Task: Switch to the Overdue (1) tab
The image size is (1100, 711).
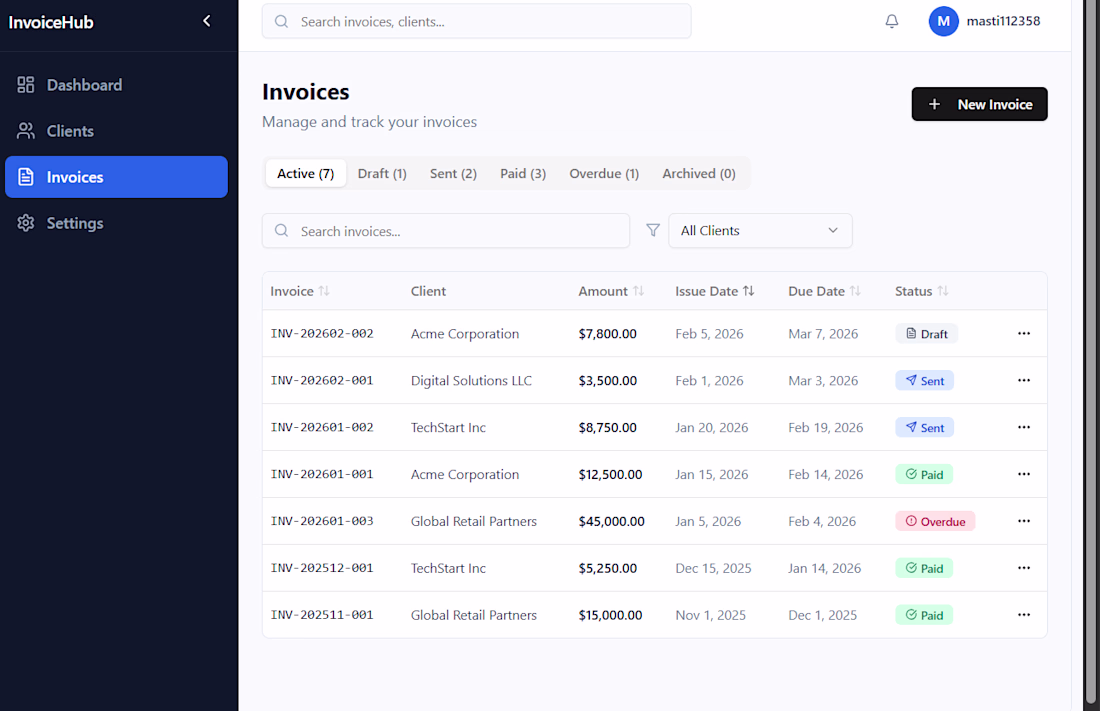Action: click(x=604, y=173)
